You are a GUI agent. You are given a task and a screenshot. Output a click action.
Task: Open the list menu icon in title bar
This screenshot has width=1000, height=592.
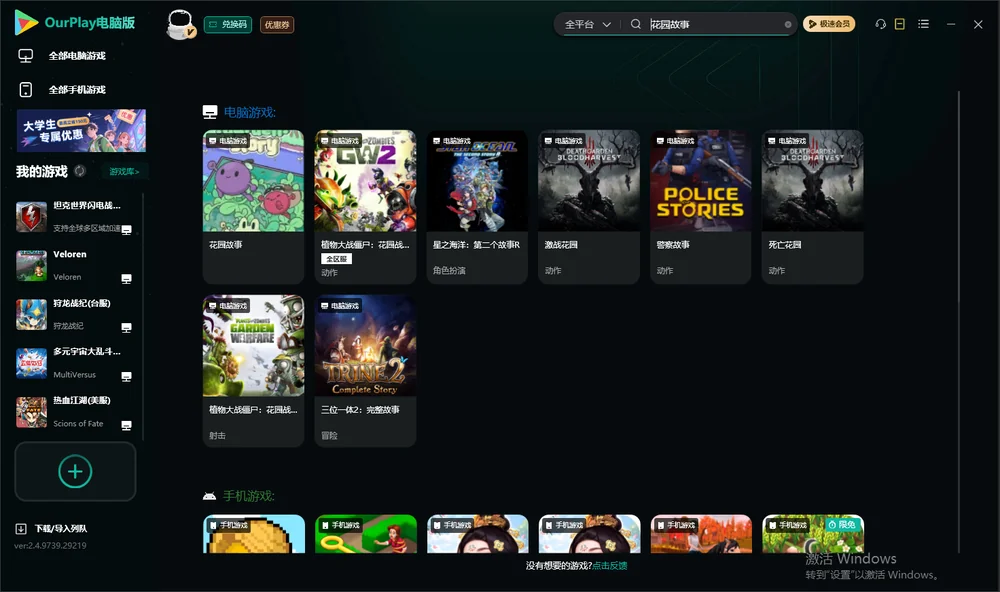923,24
